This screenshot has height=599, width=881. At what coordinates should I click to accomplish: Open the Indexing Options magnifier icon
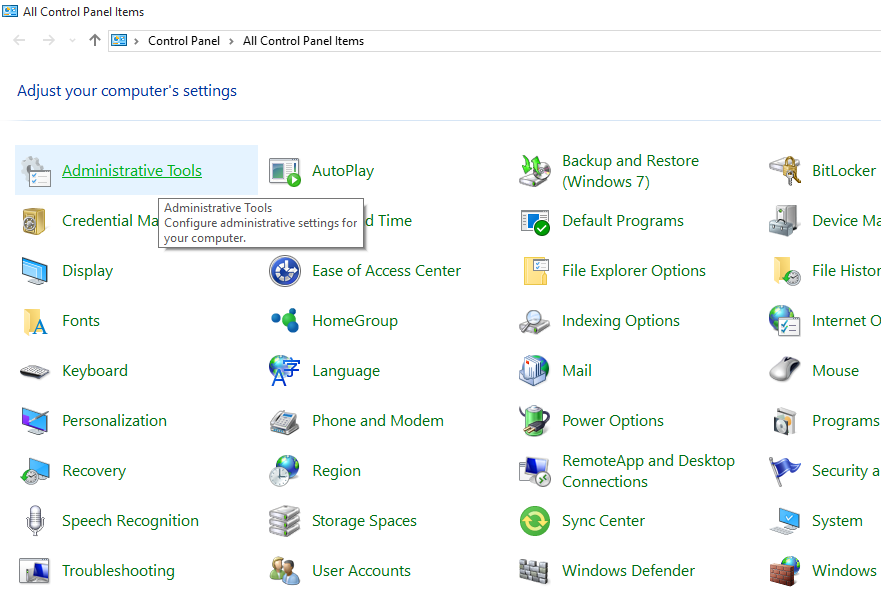pos(534,321)
